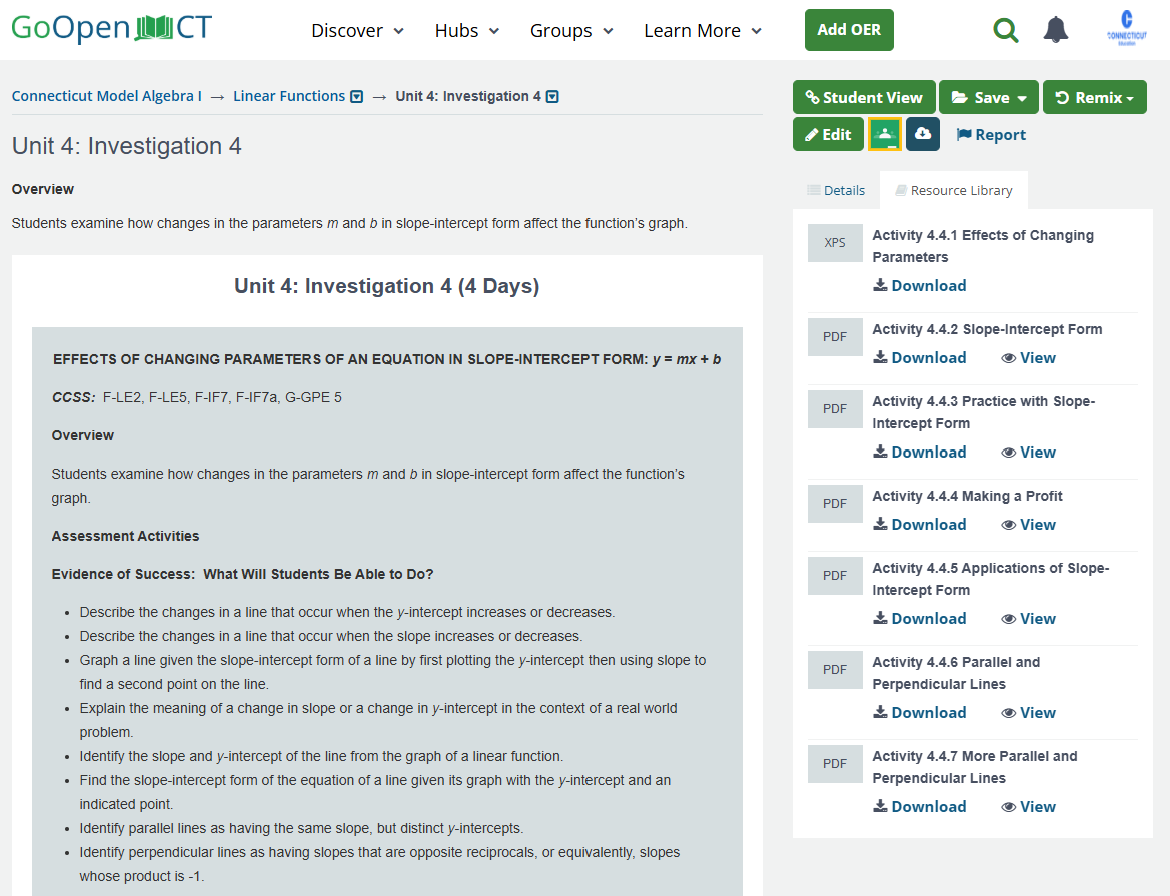The width and height of the screenshot is (1170, 896).
Task: Open the Remix dropdown button
Action: (x=1095, y=97)
